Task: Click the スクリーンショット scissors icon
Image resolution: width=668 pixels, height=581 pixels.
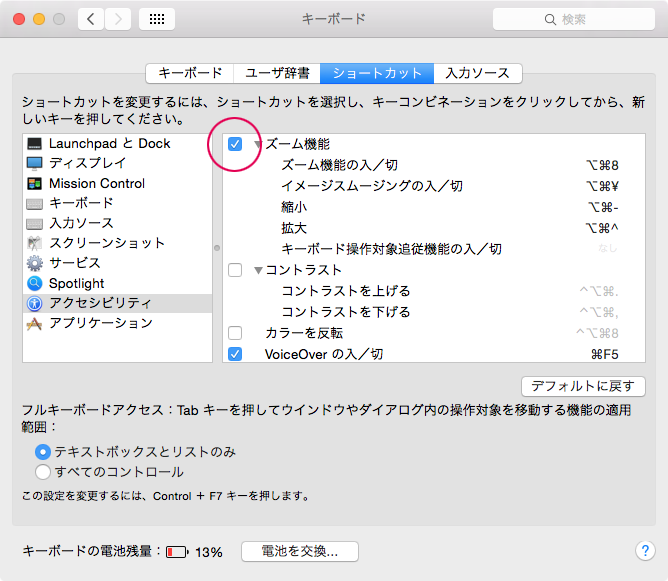Action: (x=35, y=243)
